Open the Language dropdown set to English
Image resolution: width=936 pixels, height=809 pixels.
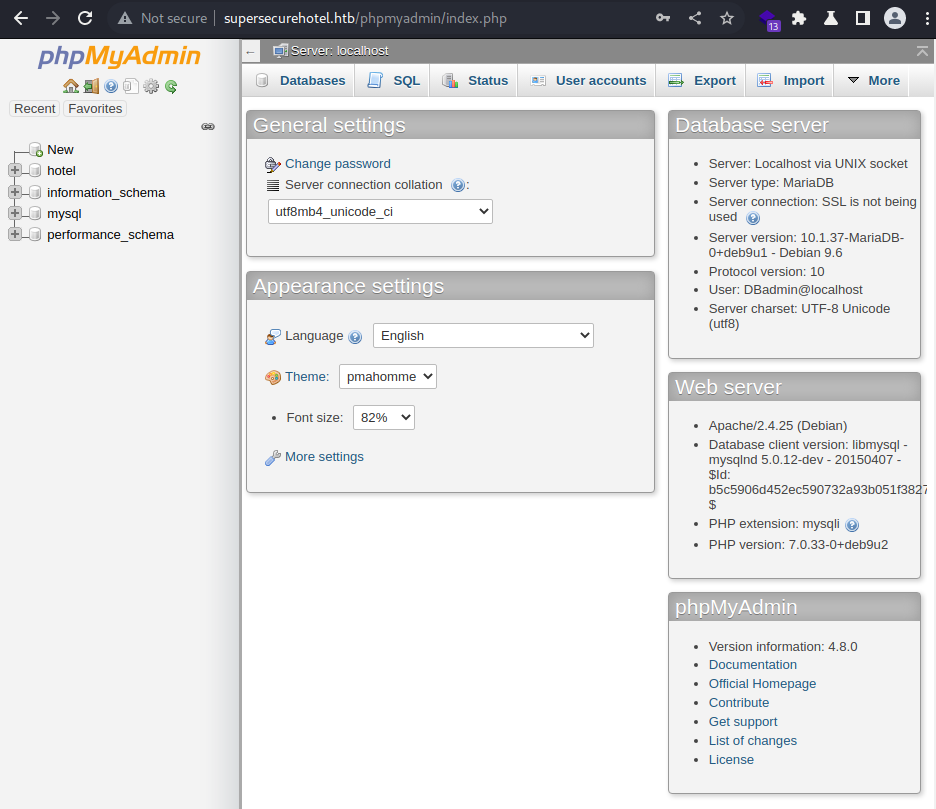click(x=483, y=336)
